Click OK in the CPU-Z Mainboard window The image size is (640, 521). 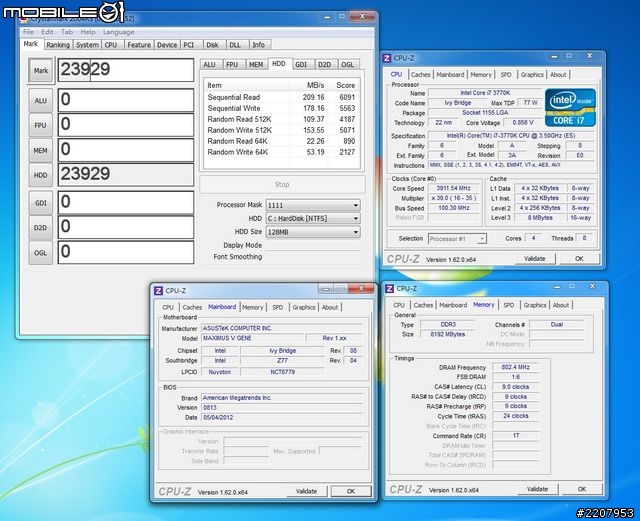351,491
